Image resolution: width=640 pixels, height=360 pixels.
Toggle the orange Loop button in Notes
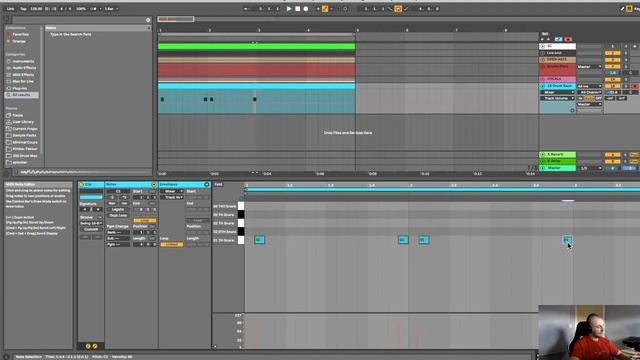click(x=144, y=220)
